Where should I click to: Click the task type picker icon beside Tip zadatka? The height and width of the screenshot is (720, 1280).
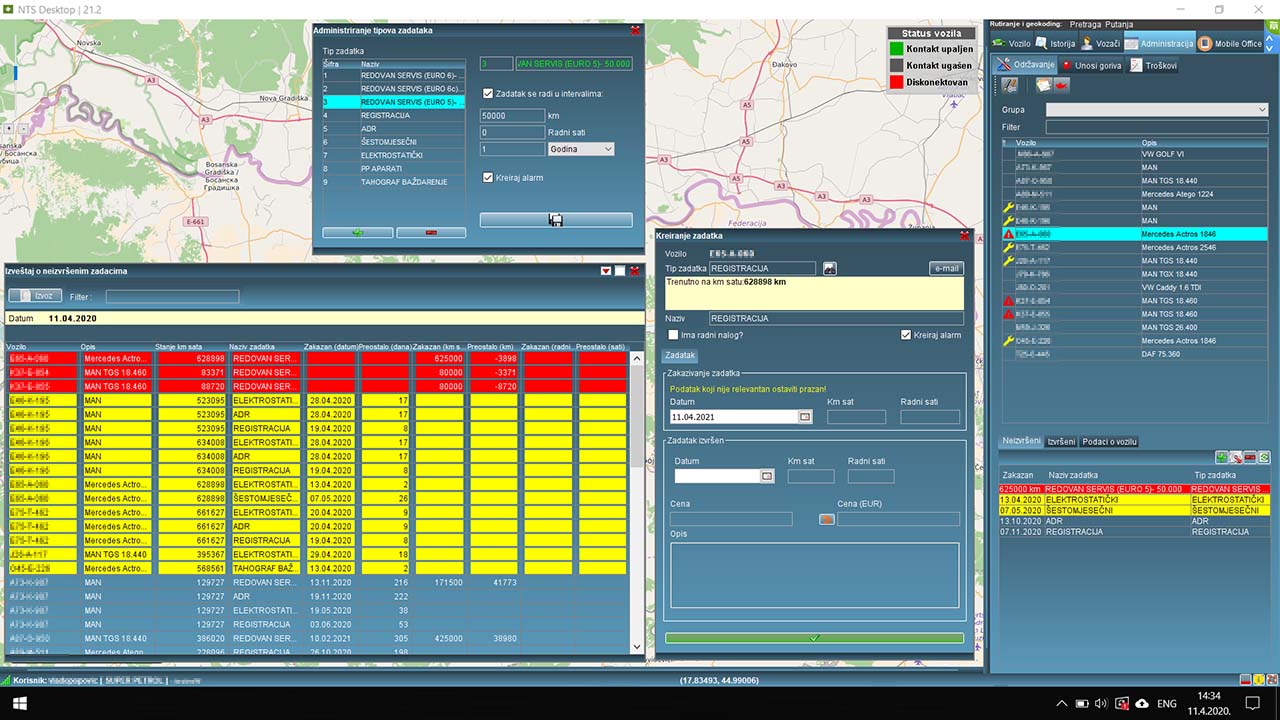point(829,268)
